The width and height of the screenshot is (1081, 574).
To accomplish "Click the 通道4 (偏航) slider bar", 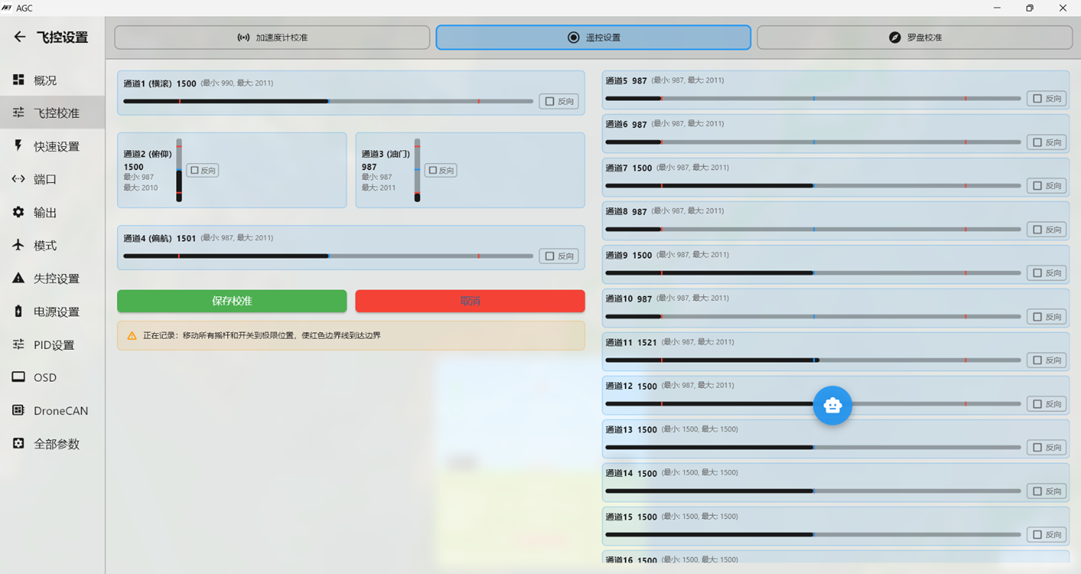I will 328,256.
